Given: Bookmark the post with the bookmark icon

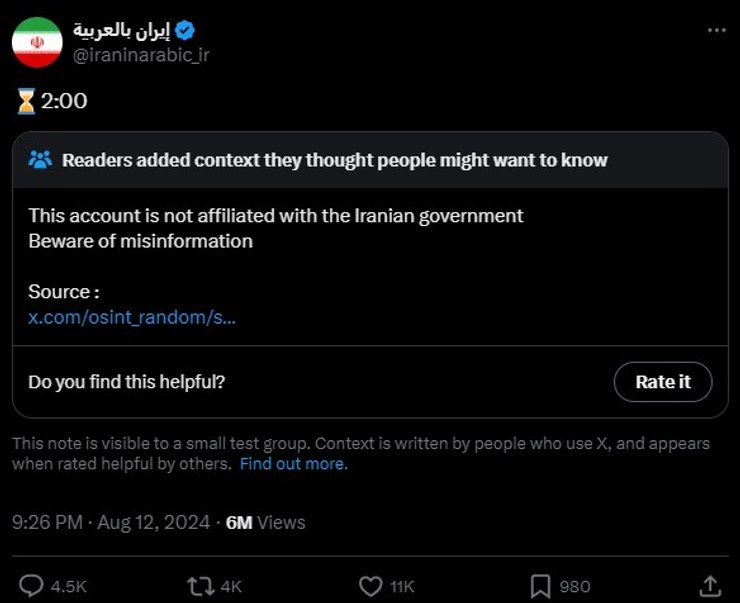Looking at the screenshot, I should pos(540,585).
